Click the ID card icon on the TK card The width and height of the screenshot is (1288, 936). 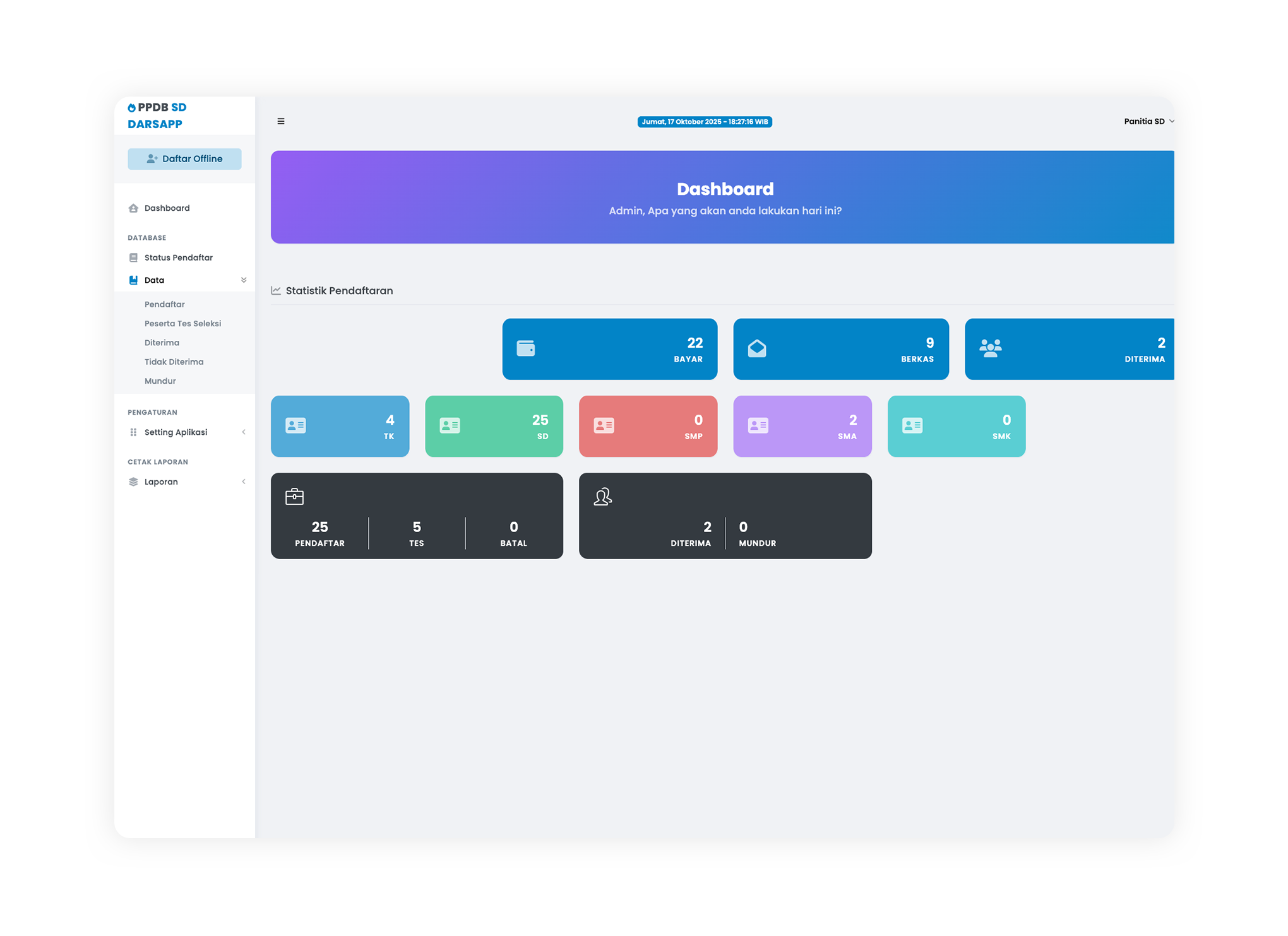(295, 425)
